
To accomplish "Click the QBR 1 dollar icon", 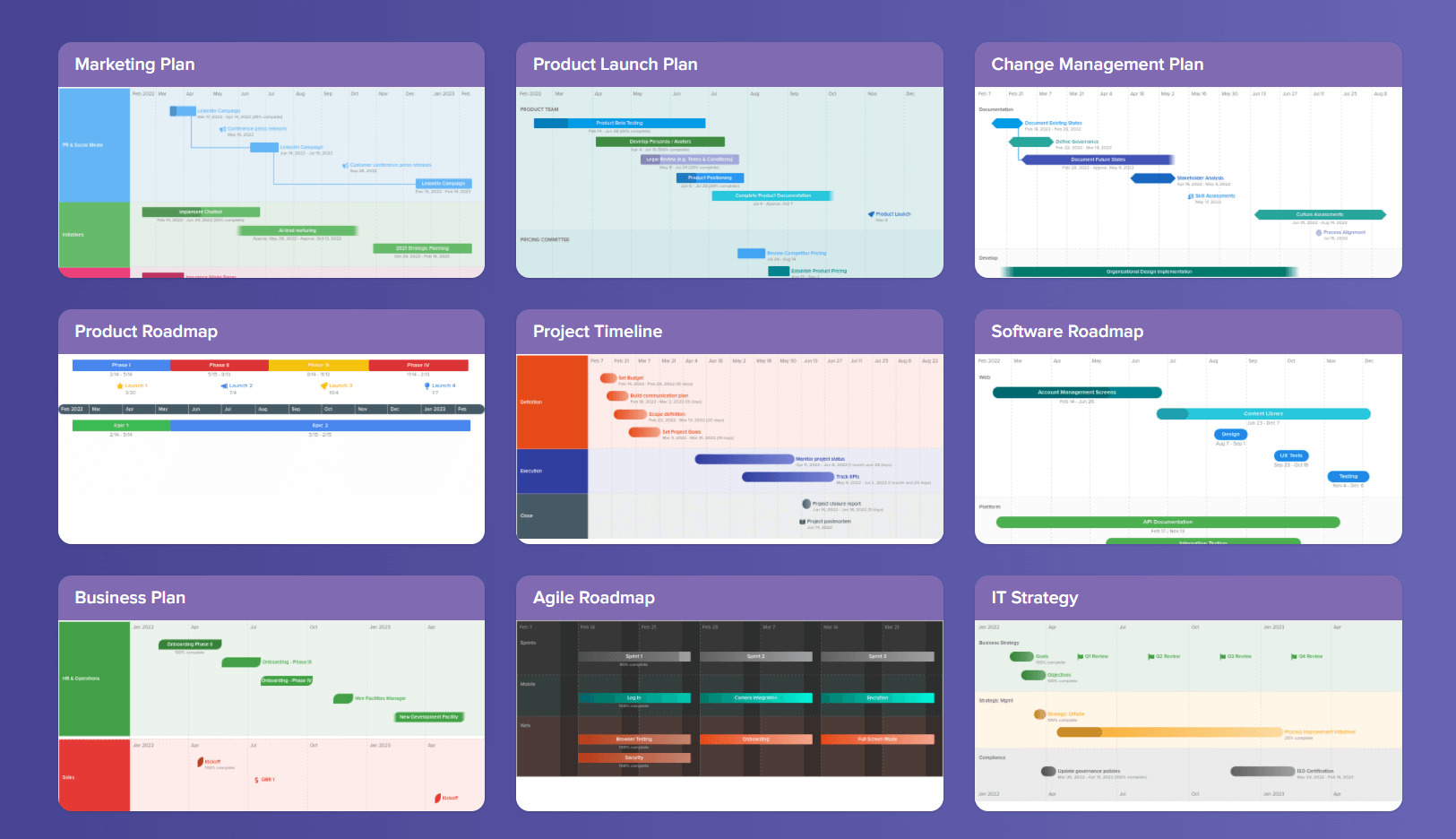I will coord(256,780).
